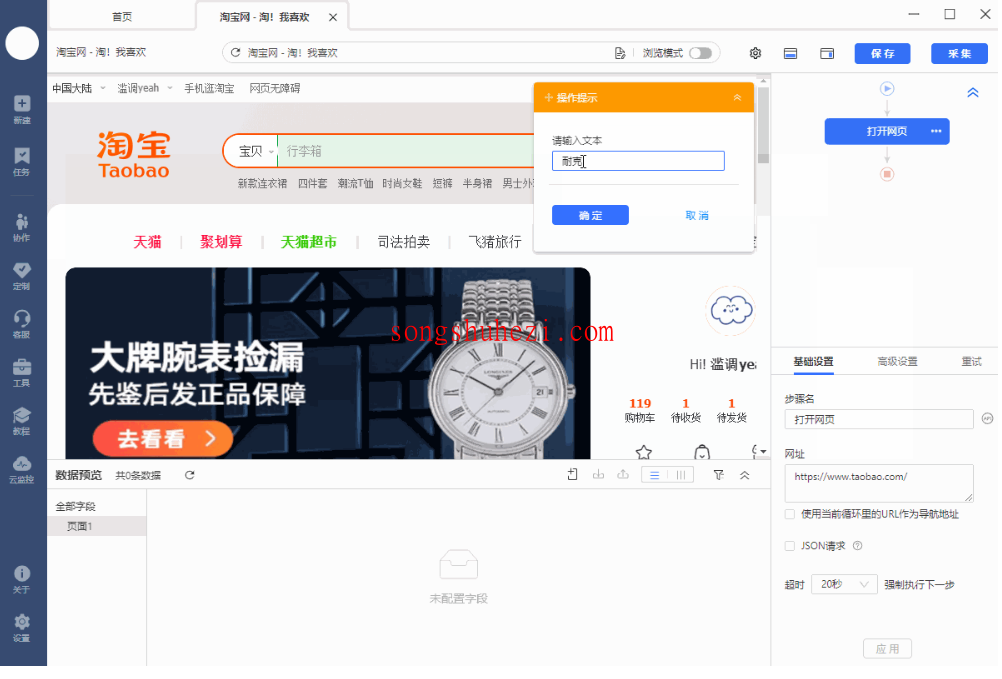Click the 请输入文本 text input field
1002x679 pixels.
click(638, 161)
